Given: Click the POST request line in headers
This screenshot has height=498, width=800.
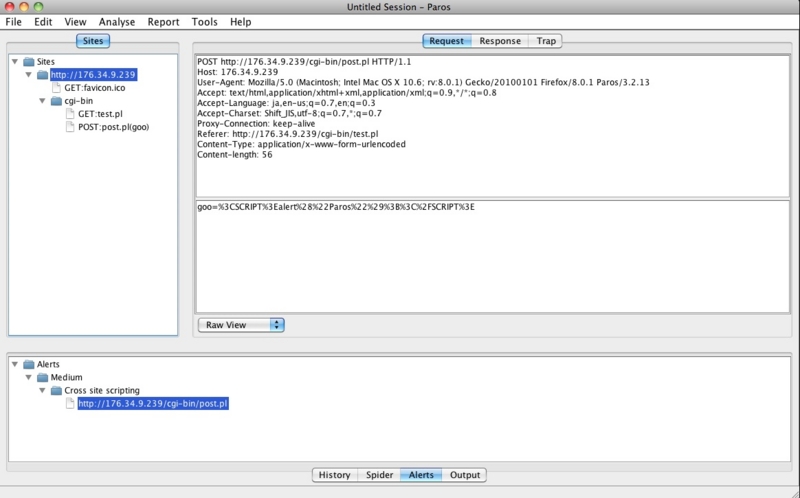Looking at the screenshot, I should tap(304, 62).
